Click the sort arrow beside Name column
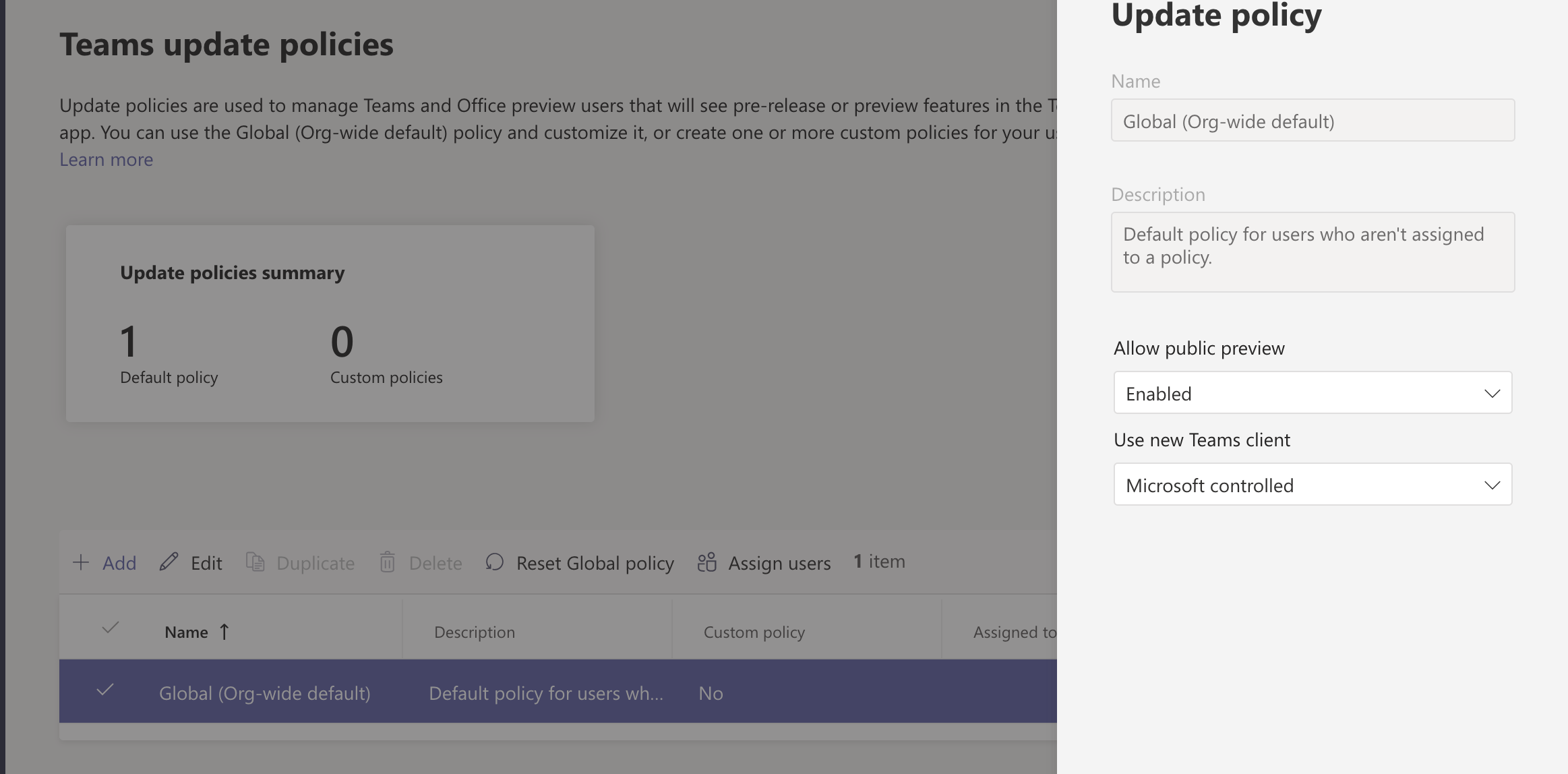 point(224,632)
